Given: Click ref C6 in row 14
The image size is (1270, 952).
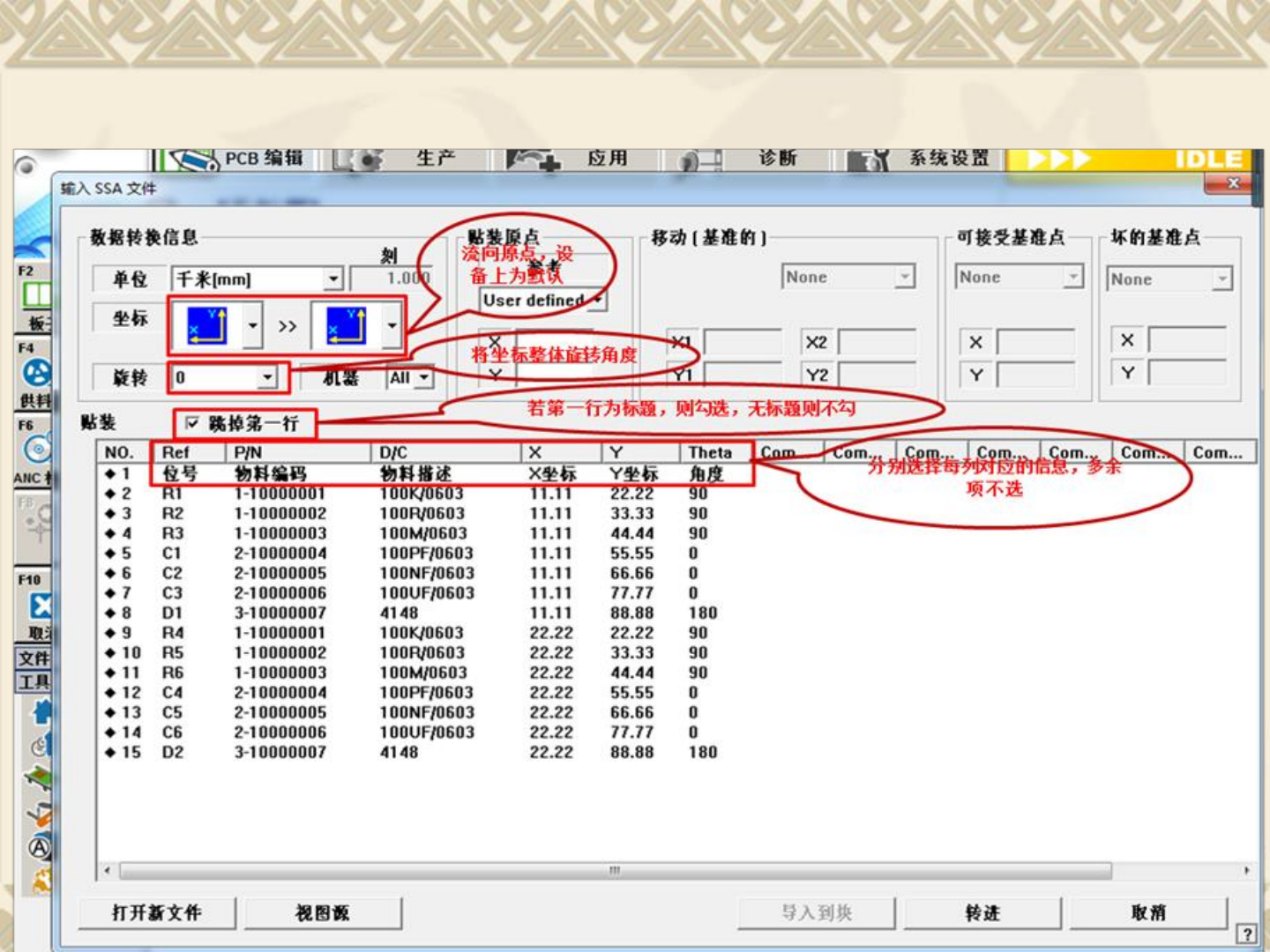Looking at the screenshot, I should pyautogui.click(x=172, y=733).
